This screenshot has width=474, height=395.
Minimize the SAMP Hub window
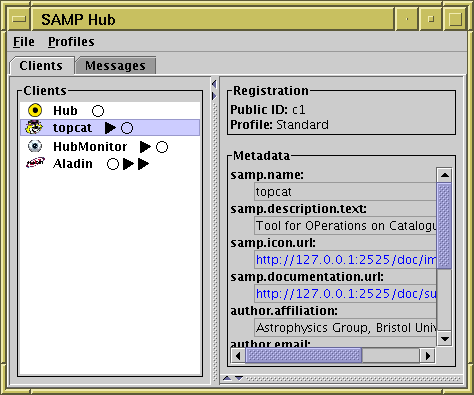pos(406,19)
